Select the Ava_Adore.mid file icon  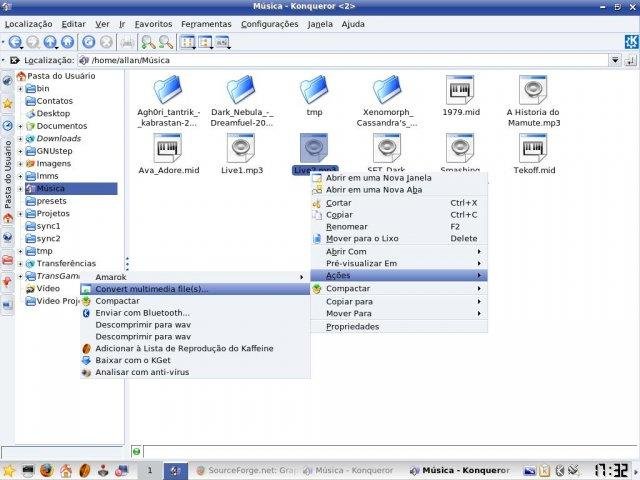[168, 148]
